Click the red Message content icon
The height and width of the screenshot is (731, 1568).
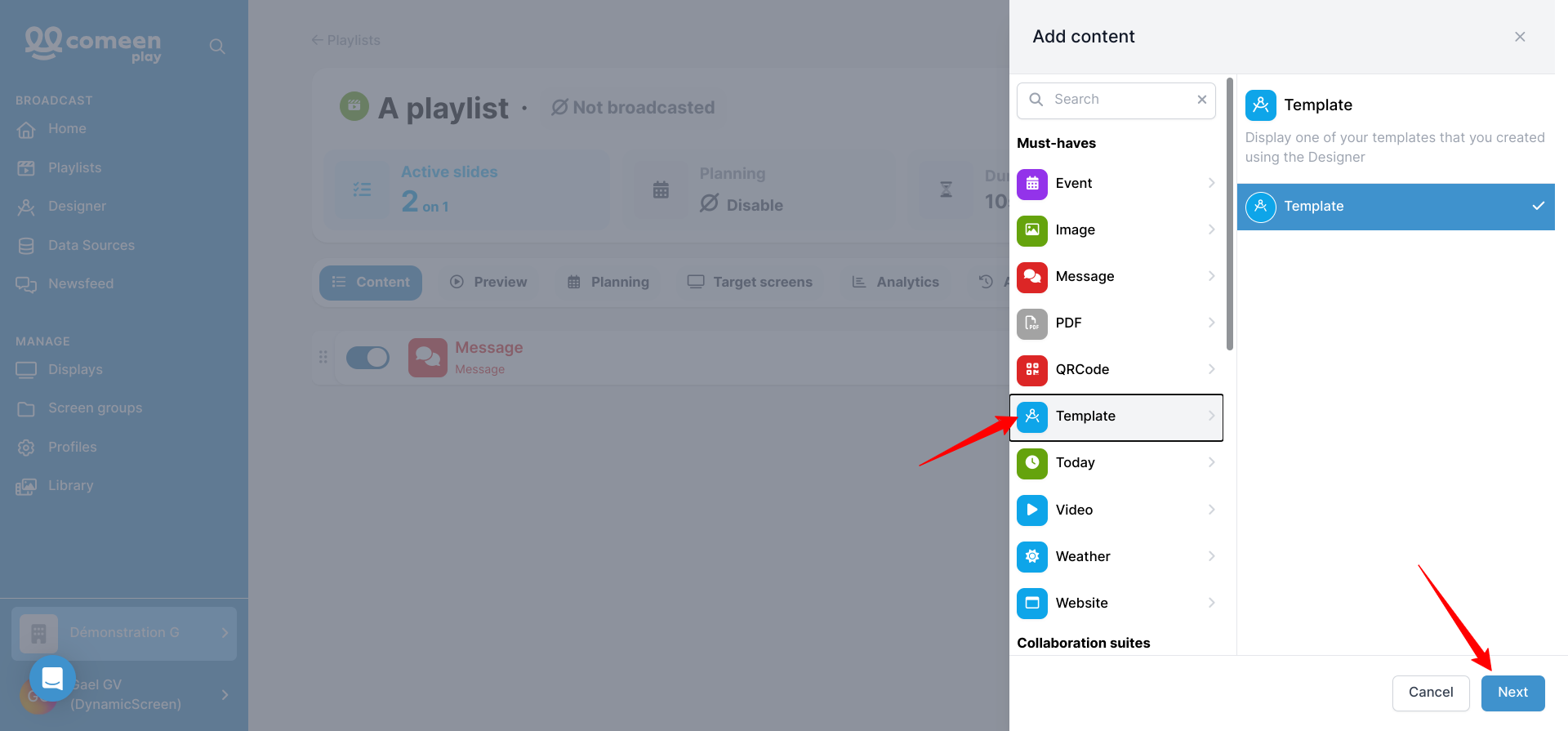(x=1032, y=277)
